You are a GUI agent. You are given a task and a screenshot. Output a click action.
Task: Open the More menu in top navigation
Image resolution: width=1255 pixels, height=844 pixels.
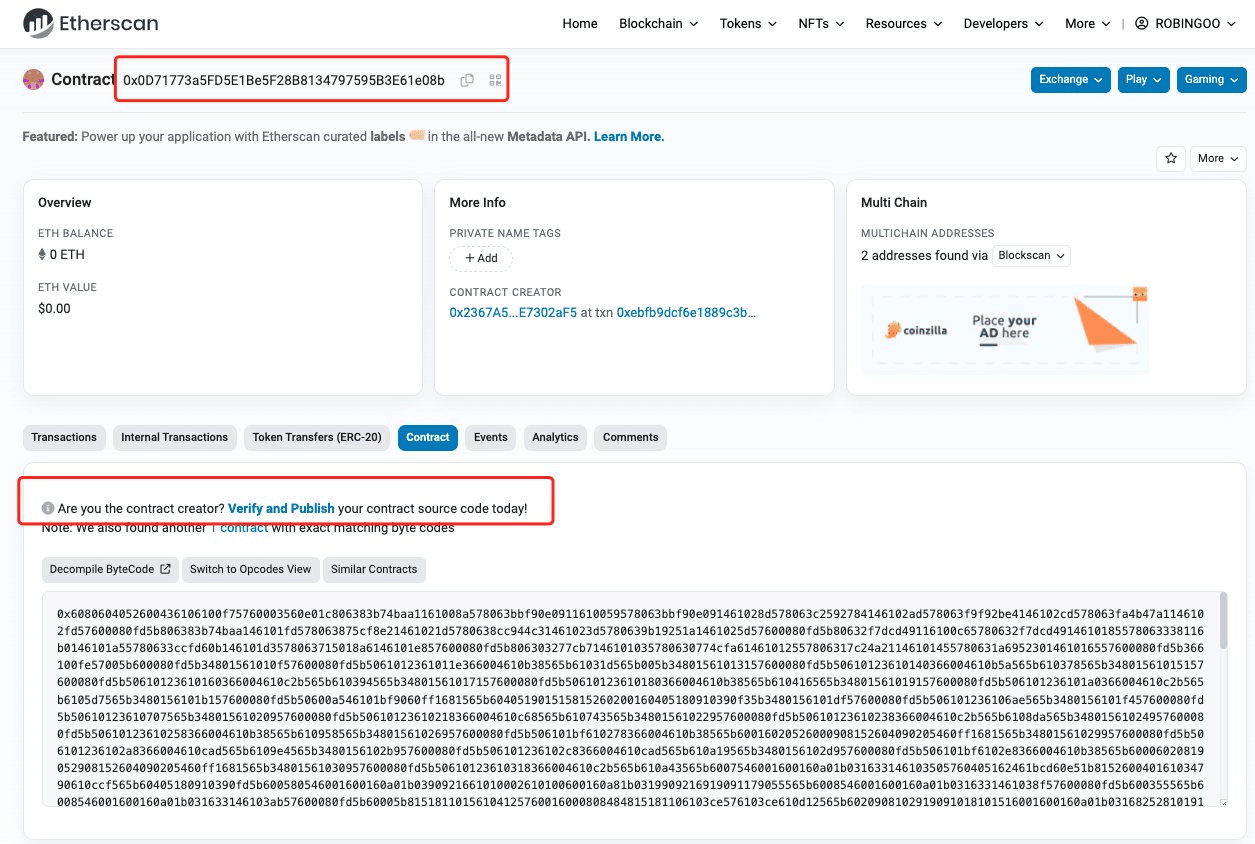(x=1088, y=23)
